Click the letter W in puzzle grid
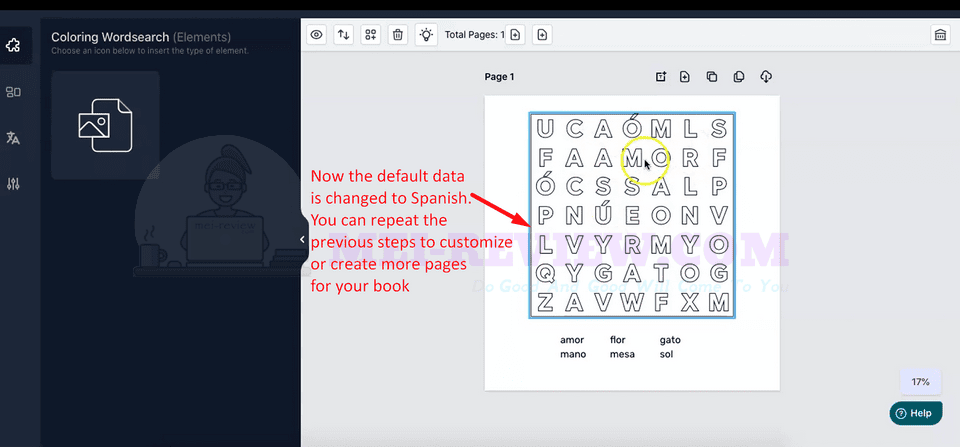The image size is (960, 447). click(x=632, y=302)
